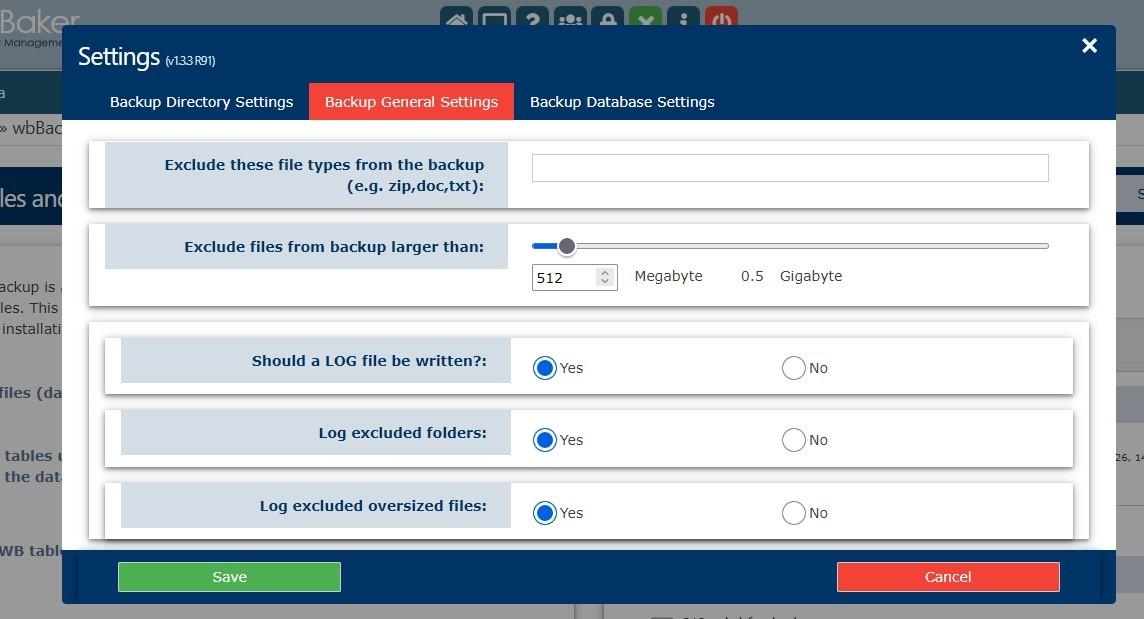Increase Megabyte value using the spinner up arrow
Viewport: 1144px width, 619px height.
click(604, 272)
